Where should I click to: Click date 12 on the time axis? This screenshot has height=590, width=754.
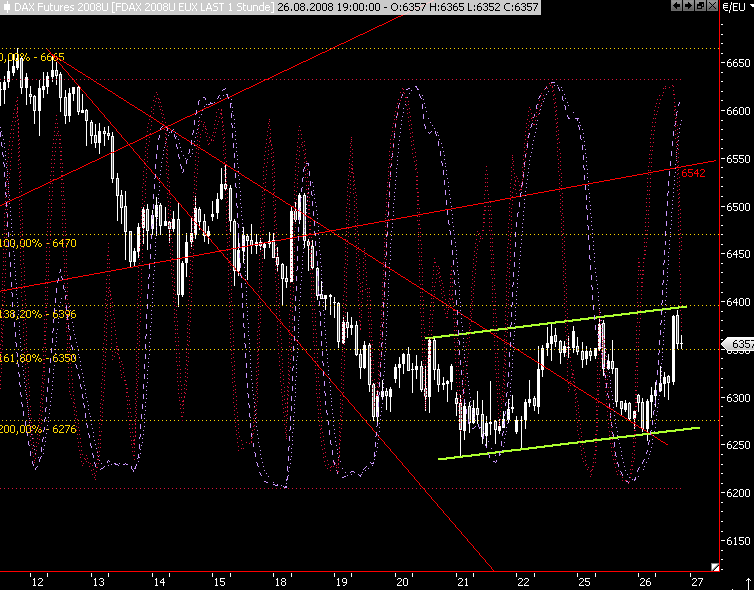click(38, 582)
